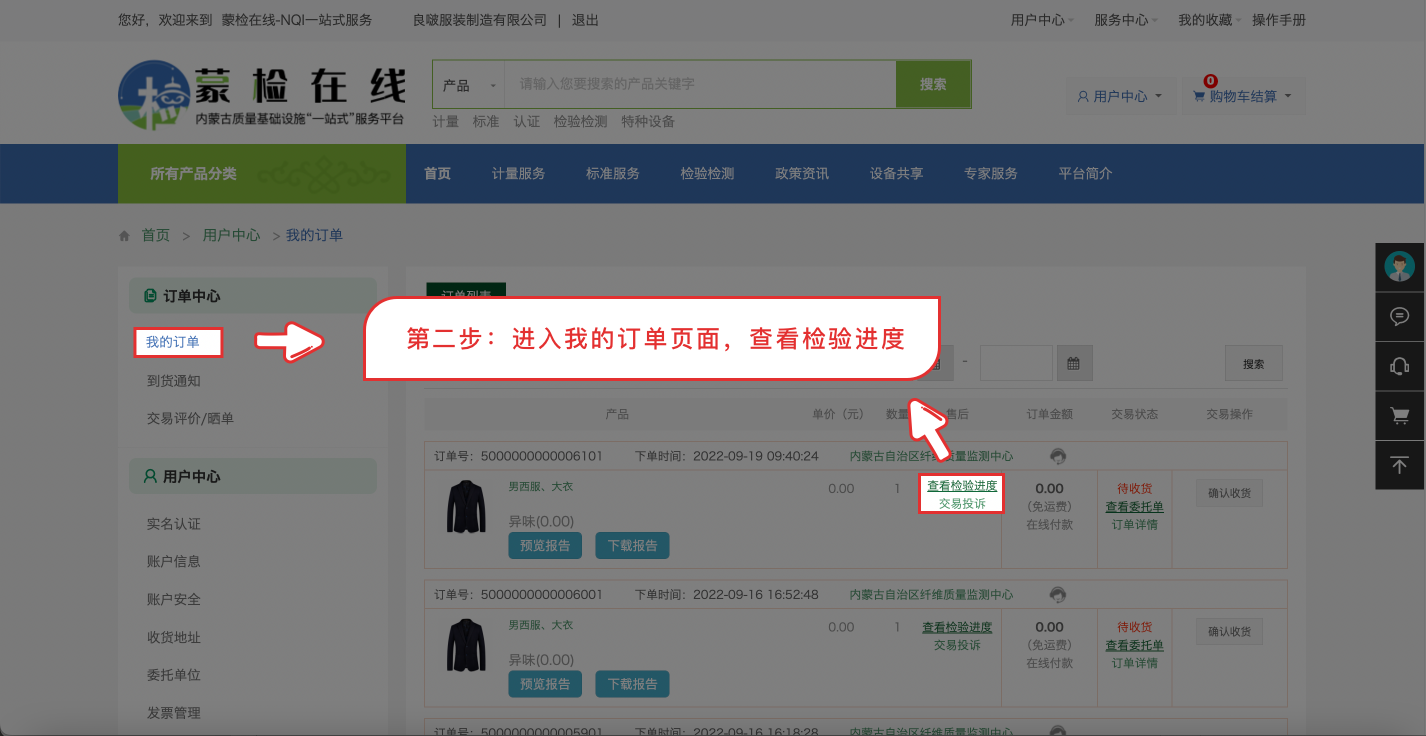The width and height of the screenshot is (1426, 736).
Task: Click the headset support icon
Action: point(1400,366)
